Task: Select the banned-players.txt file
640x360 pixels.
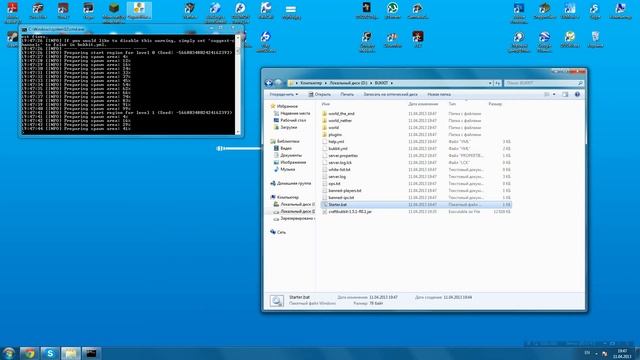Action: [344, 191]
